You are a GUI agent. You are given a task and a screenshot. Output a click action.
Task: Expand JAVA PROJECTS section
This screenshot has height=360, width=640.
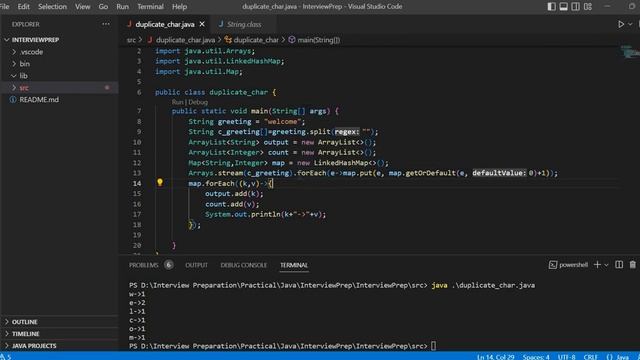pos(34,346)
